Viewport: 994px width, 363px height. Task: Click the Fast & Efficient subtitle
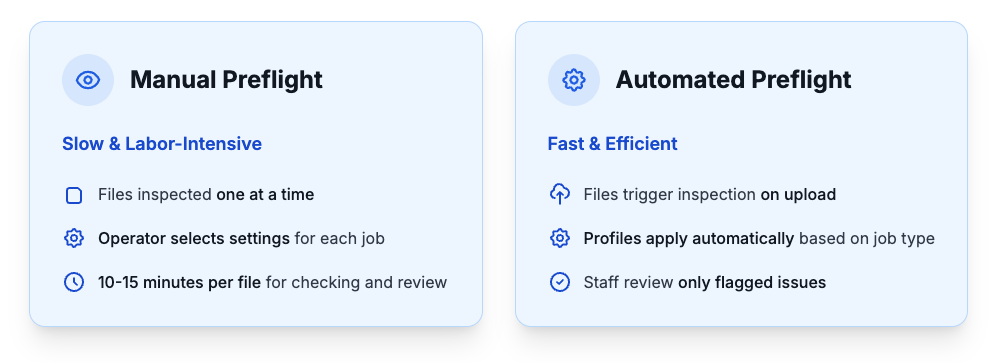pos(612,144)
